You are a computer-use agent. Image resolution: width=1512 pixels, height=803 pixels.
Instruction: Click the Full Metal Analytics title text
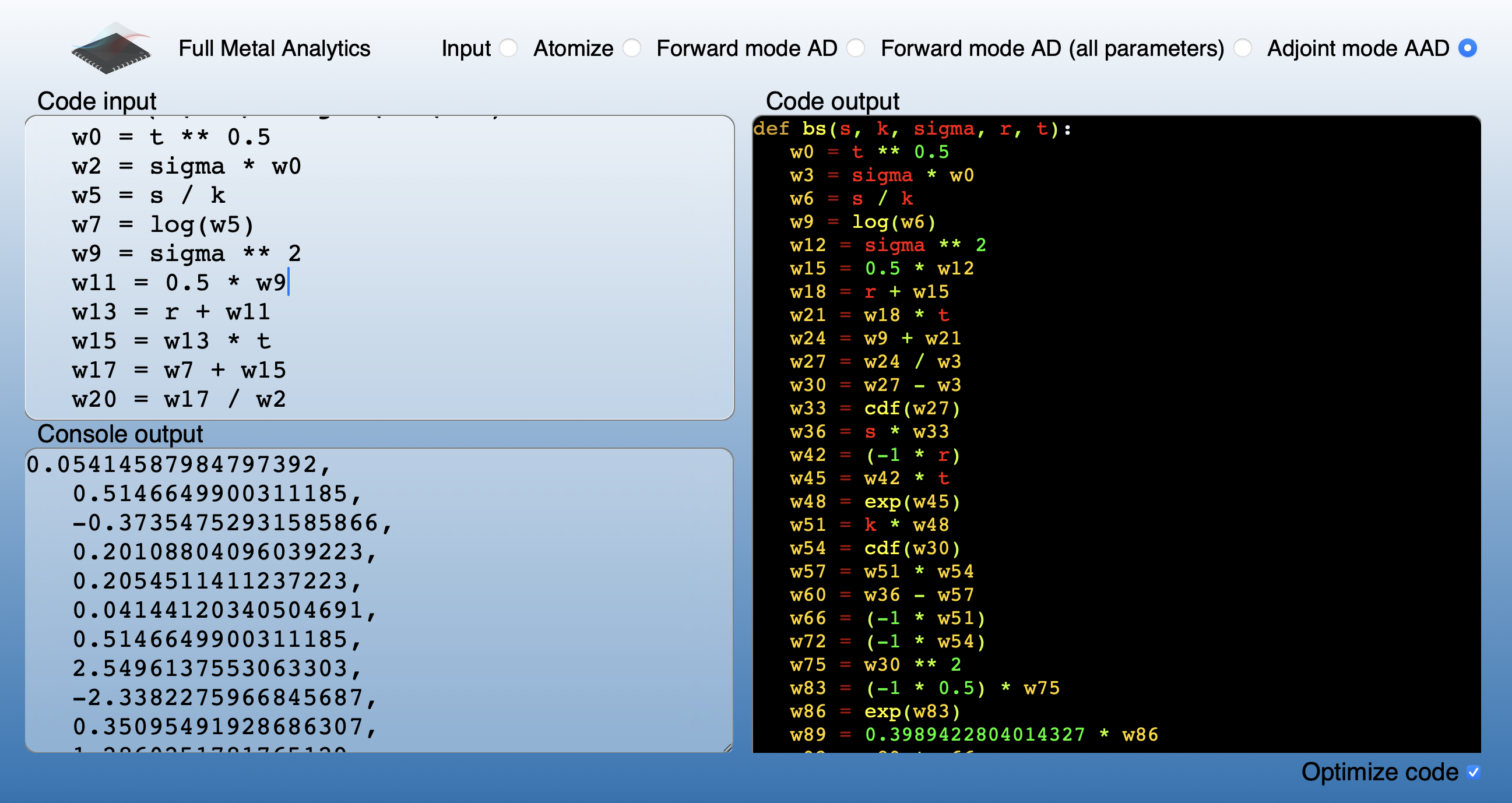pos(274,48)
